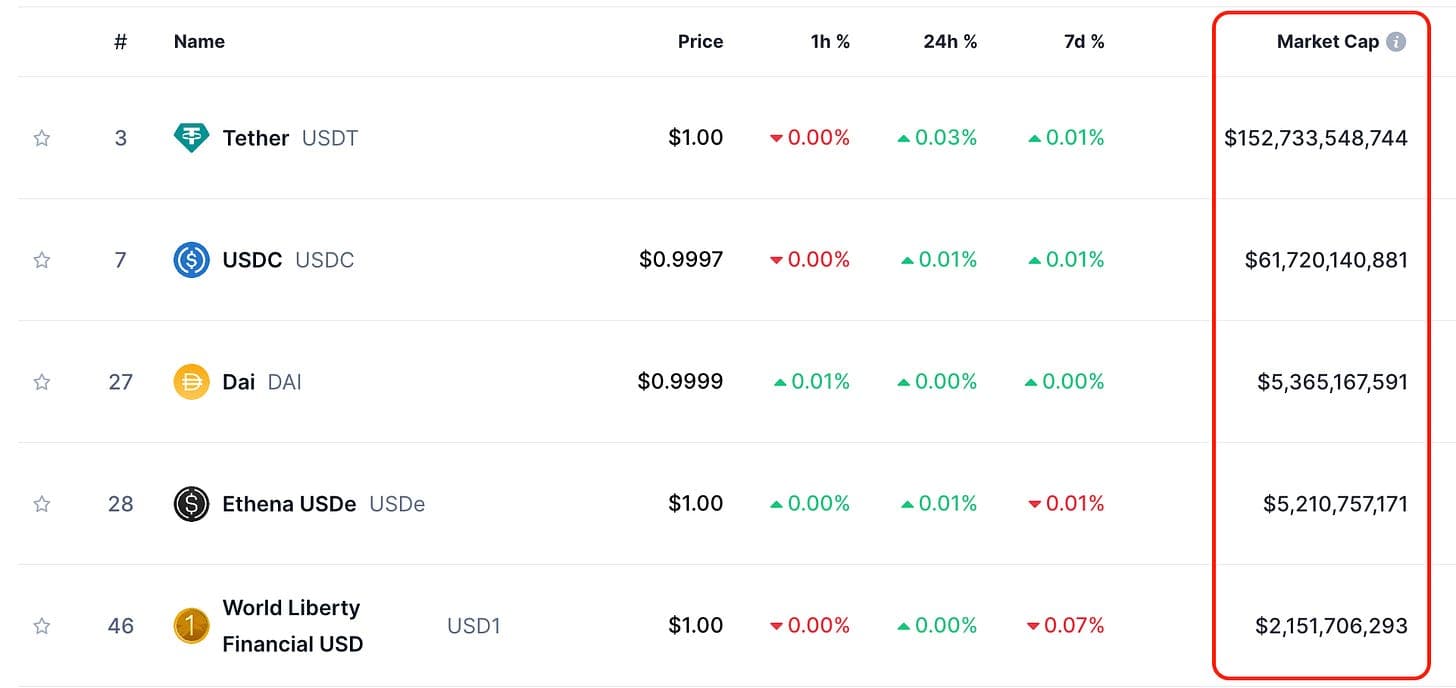Sort the table by Market Cap header
The width and height of the screenshot is (1456, 688).
click(1328, 42)
